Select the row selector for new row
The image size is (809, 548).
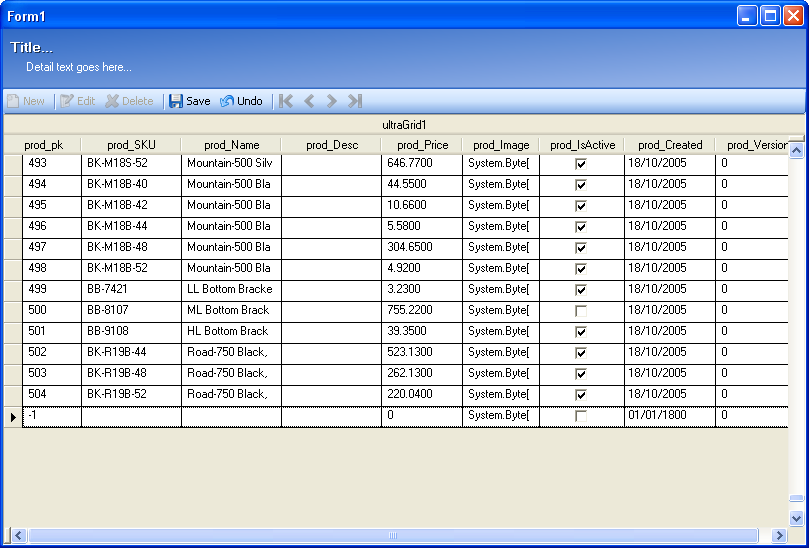13,416
